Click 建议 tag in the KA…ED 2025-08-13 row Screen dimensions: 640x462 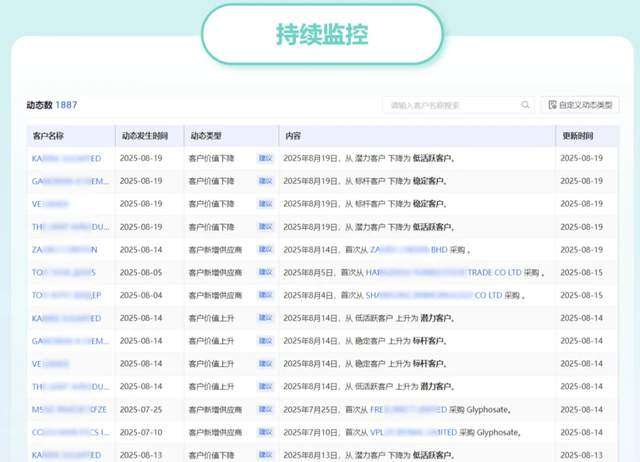point(265,455)
